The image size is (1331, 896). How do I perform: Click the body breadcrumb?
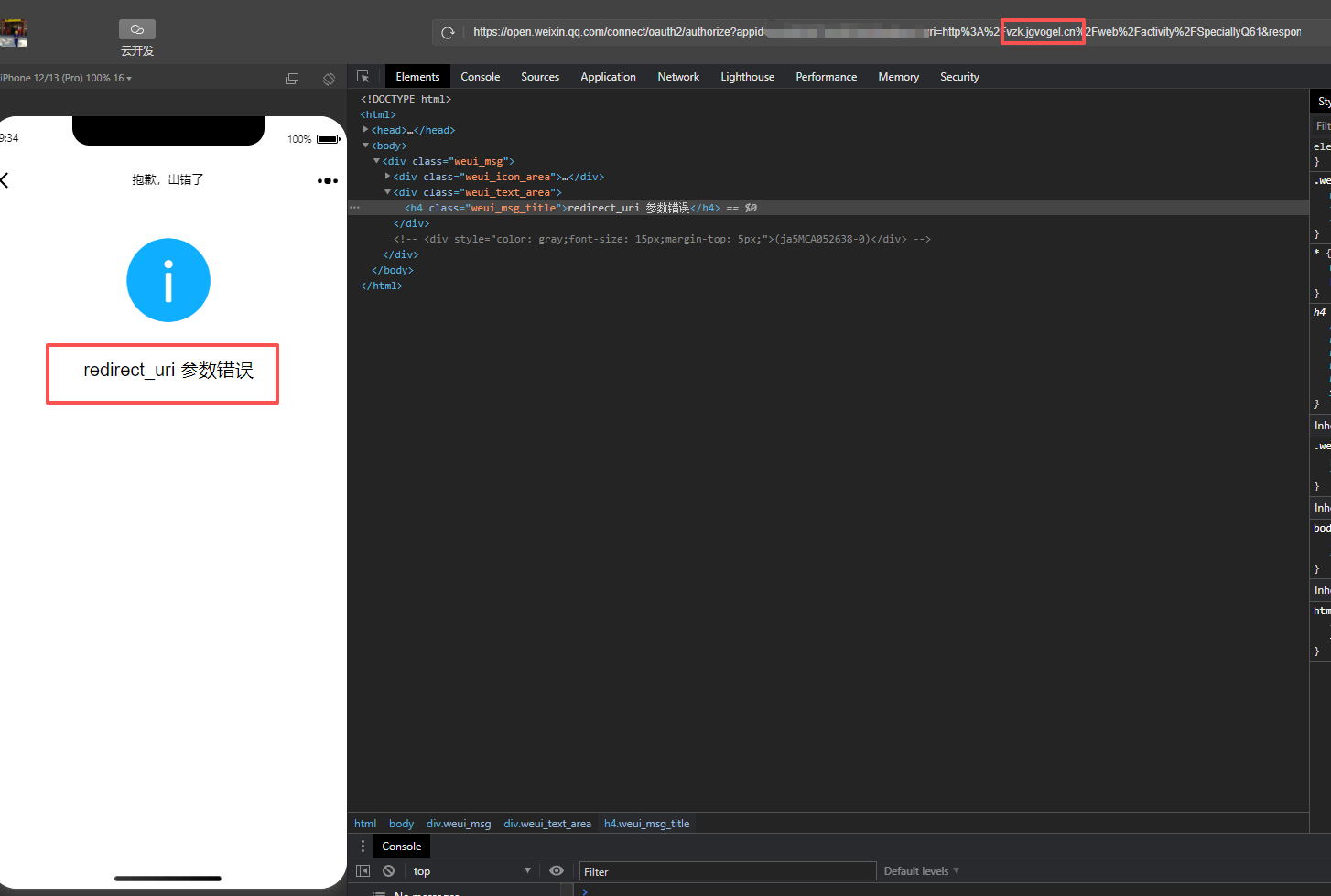point(401,824)
